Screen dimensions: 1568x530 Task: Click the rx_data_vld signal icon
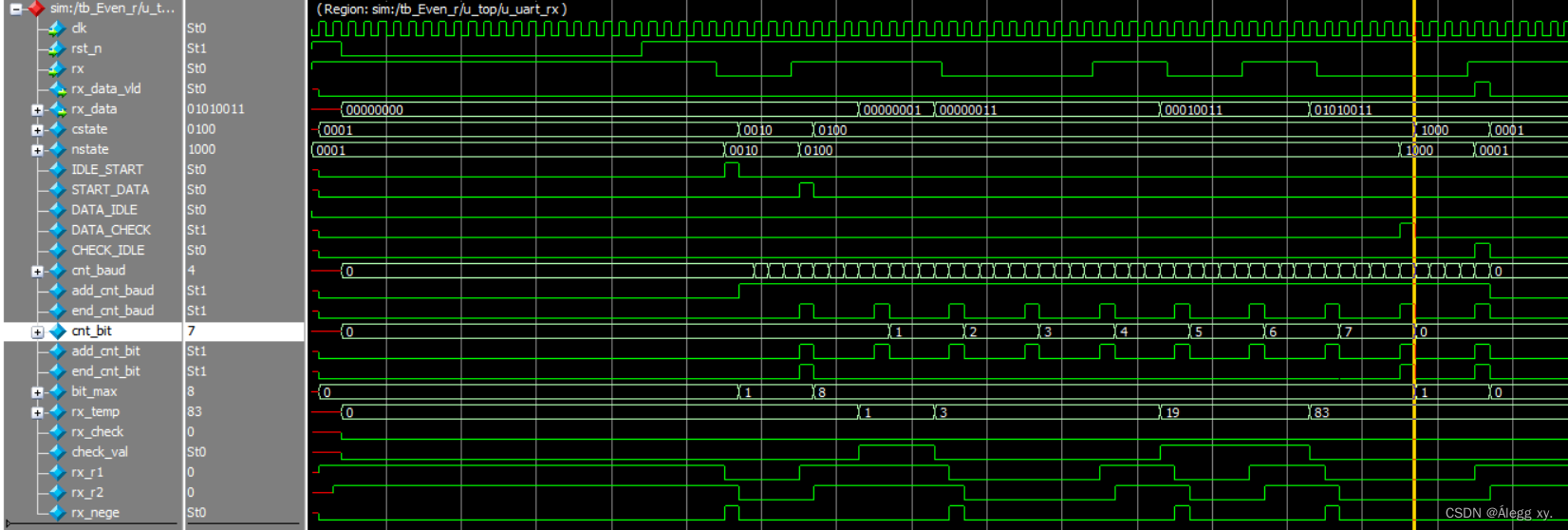(x=57, y=89)
